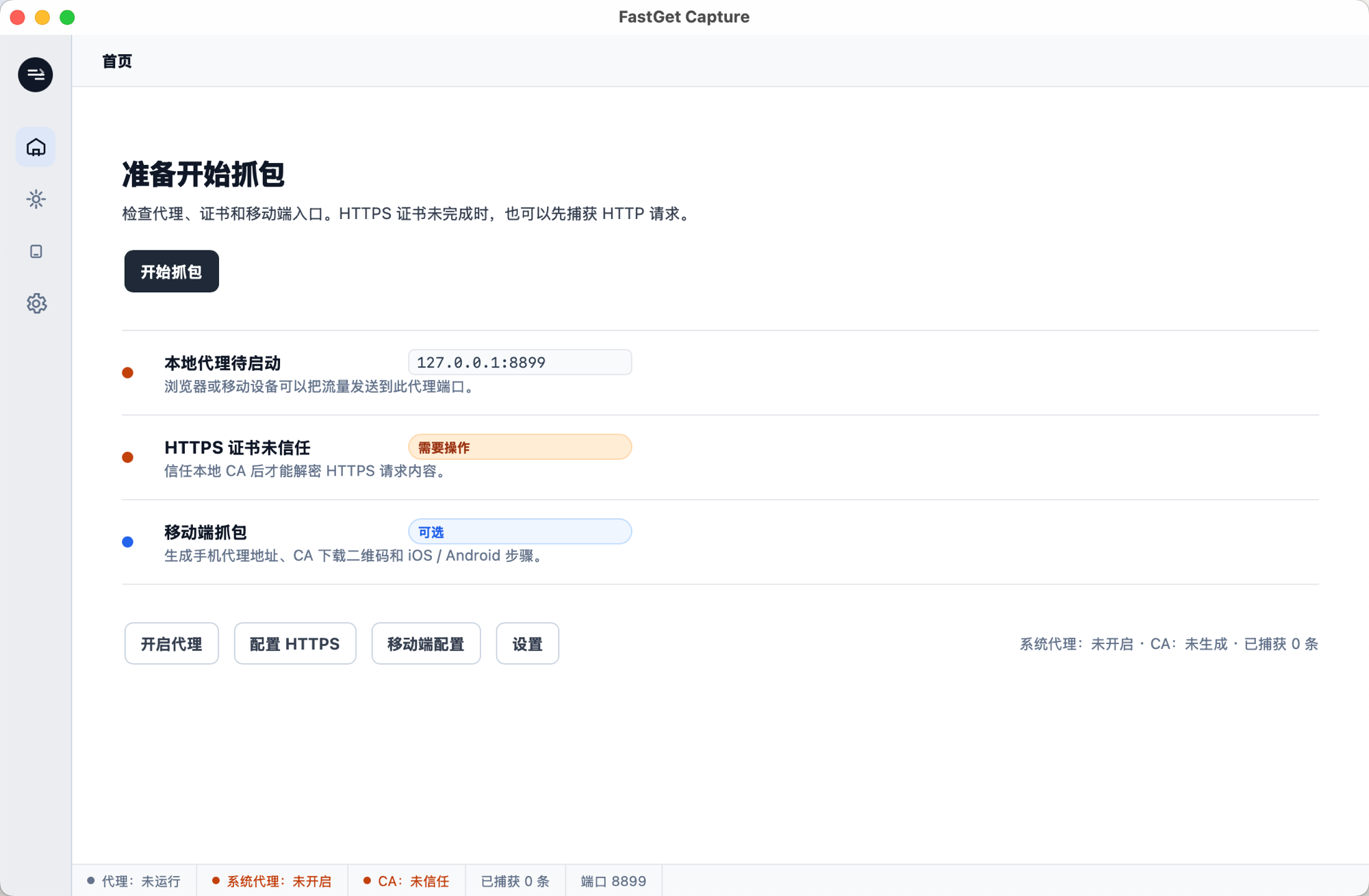The height and width of the screenshot is (896, 1369).
Task: Click the 需要操作 status badge
Action: point(520,447)
